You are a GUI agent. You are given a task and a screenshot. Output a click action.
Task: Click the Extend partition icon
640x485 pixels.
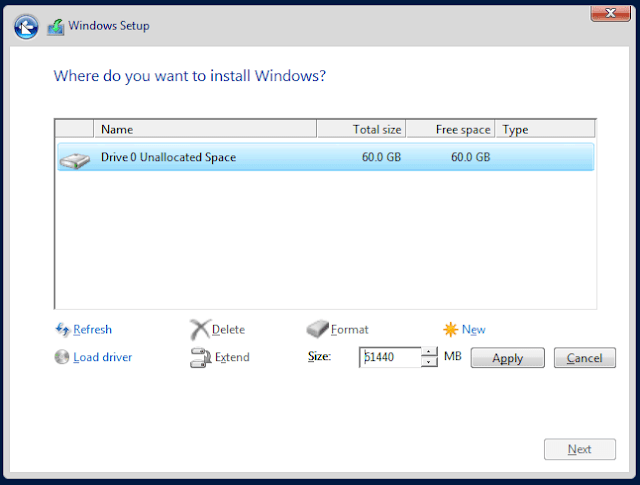(x=200, y=357)
